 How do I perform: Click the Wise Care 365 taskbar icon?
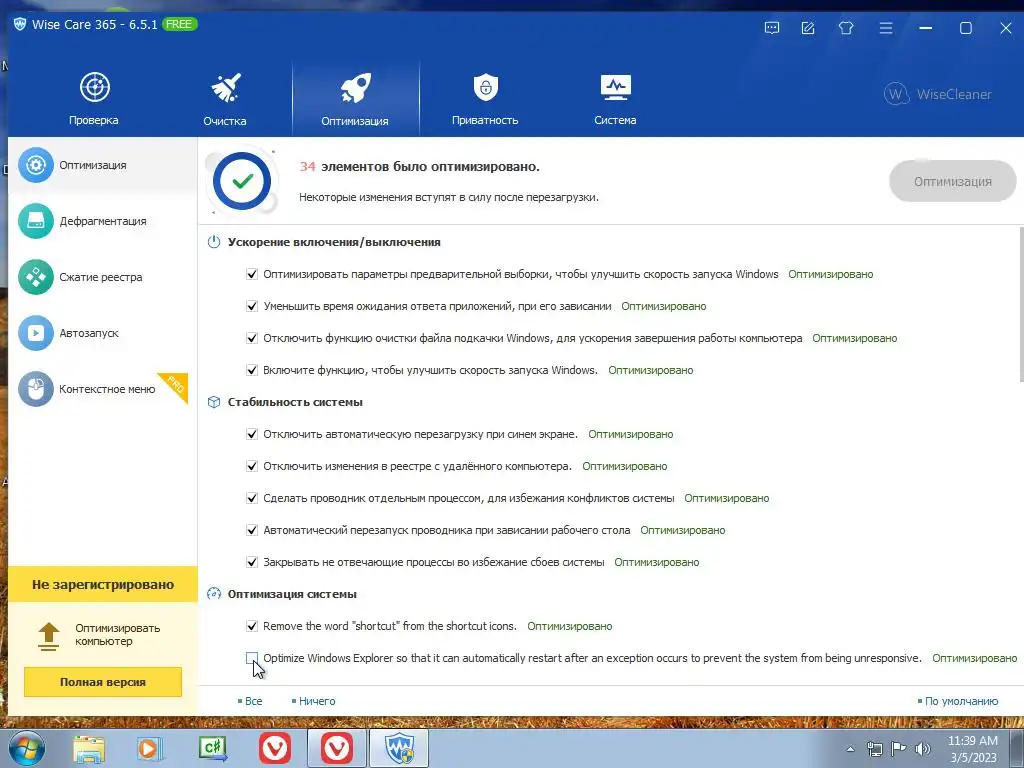pyautogui.click(x=399, y=748)
